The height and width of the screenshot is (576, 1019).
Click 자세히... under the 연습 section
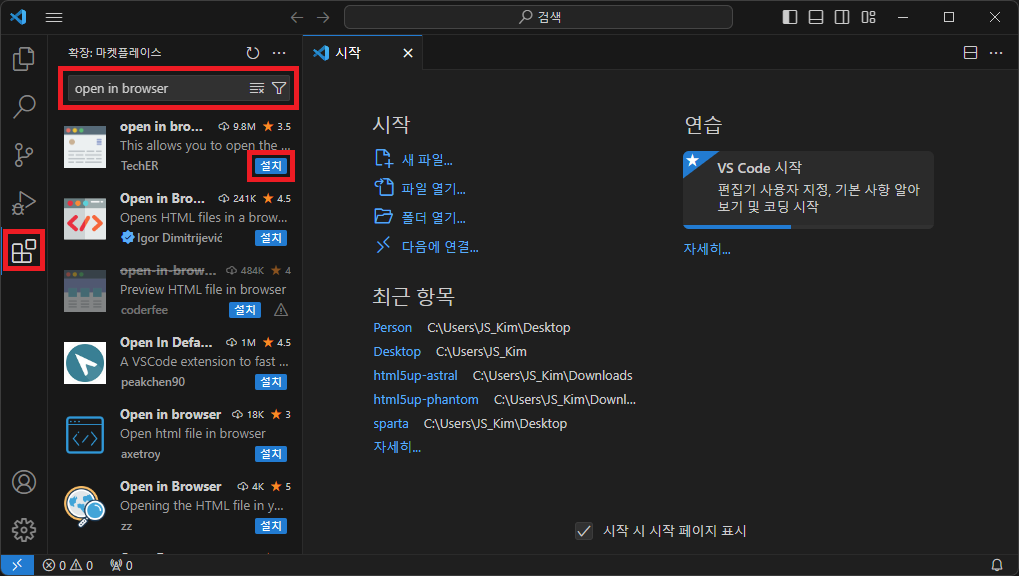[x=706, y=249]
